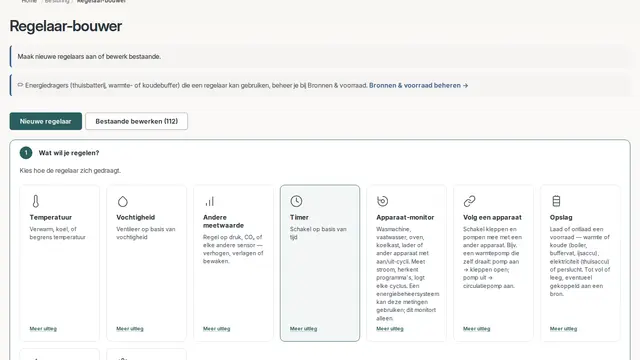This screenshot has height=360, width=640.
Task: Click the chain link icon on Volg een apparaat
Action: 469,201
